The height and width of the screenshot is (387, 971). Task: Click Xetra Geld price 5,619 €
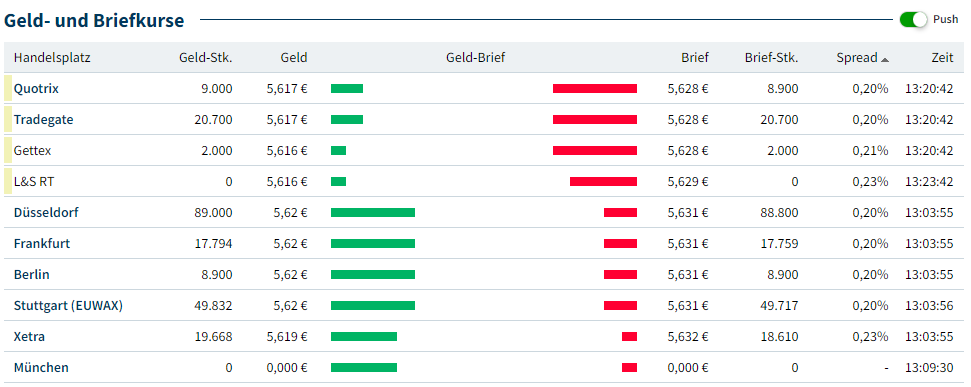point(287,336)
